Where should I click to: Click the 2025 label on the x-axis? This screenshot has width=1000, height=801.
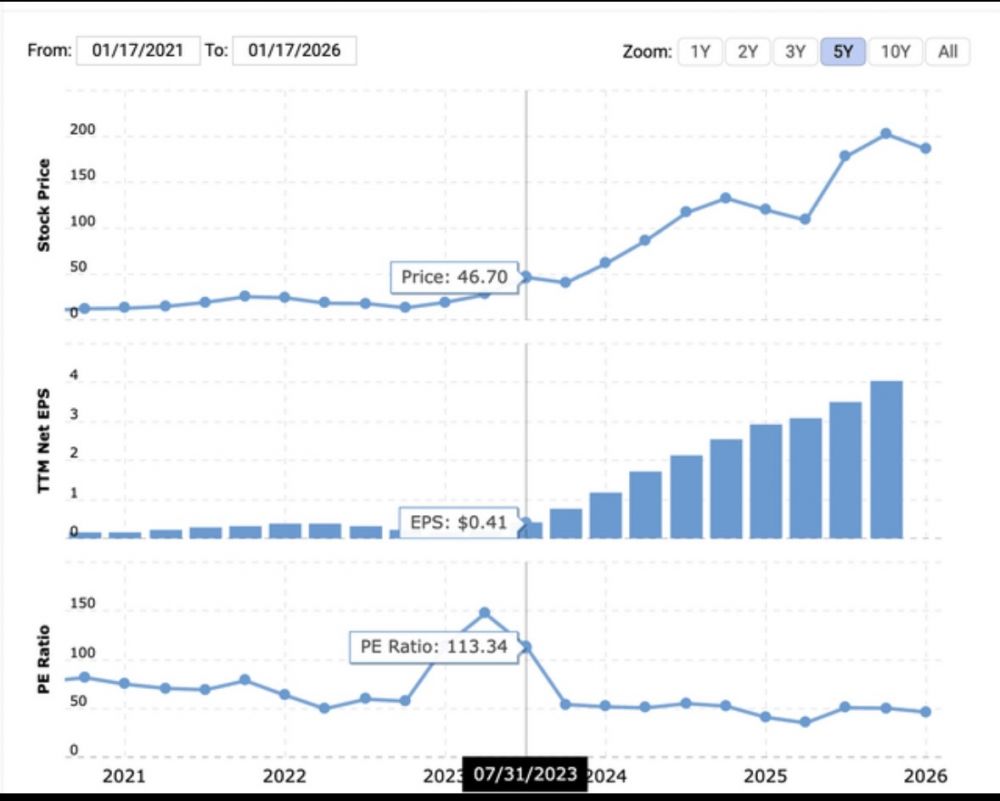click(765, 776)
